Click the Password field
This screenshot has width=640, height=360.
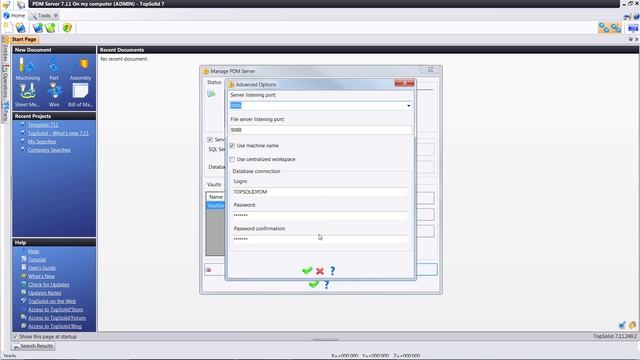320,215
